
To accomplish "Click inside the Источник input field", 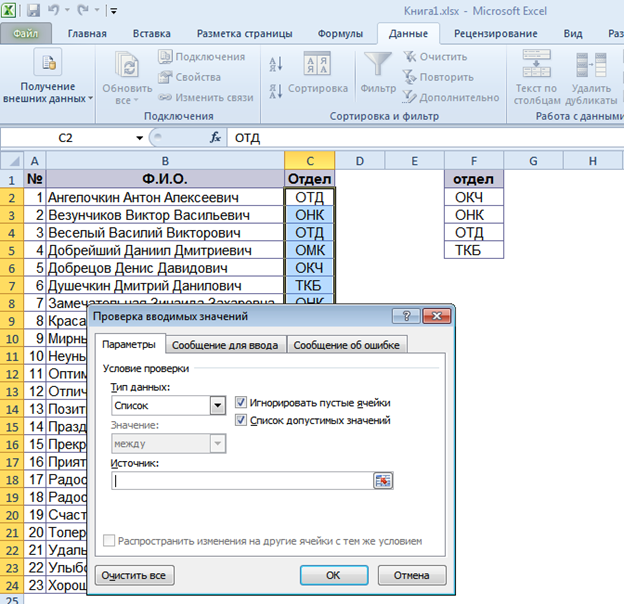I will 240,480.
